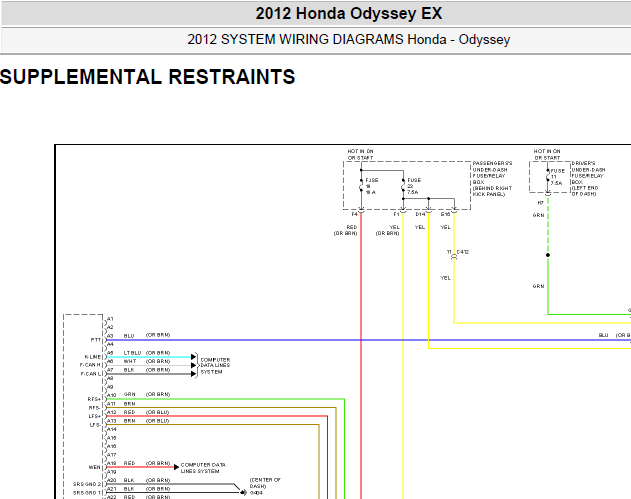Click the A10 pin label
The height and width of the screenshot is (499, 631).
[112, 395]
